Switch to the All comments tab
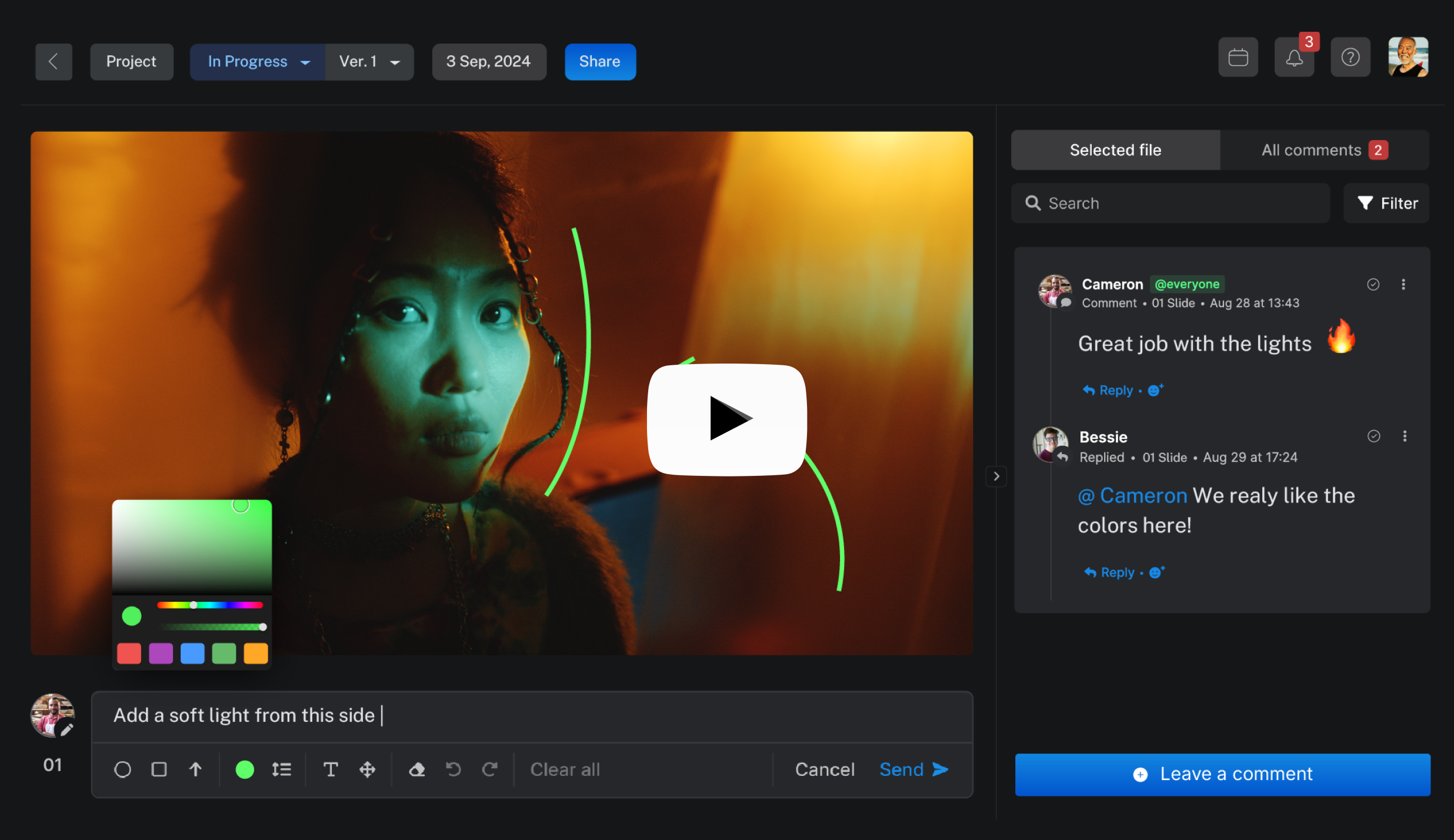Screen dimensions: 1454x840 1324,151
